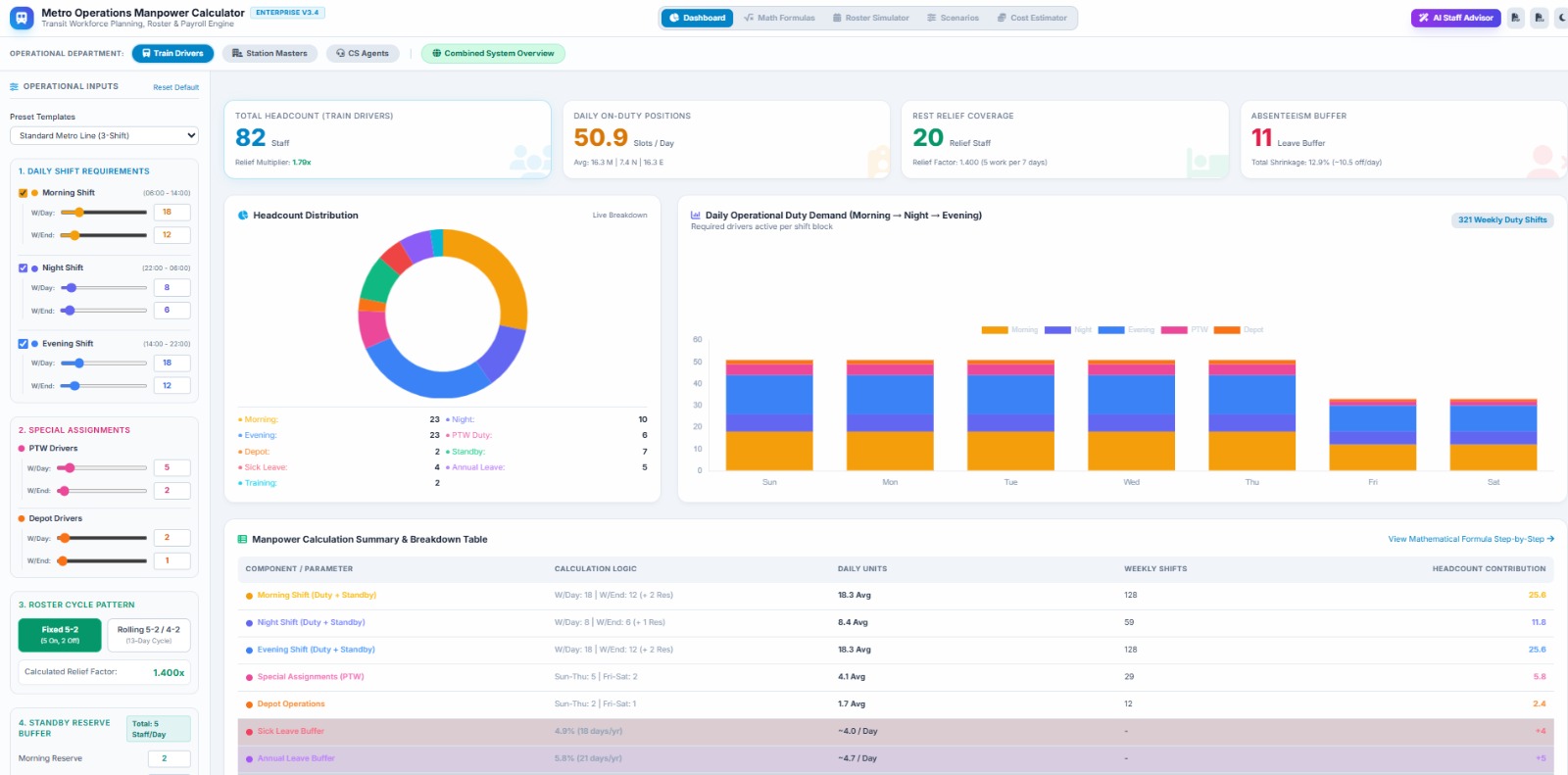This screenshot has height=775, width=1568.
Task: Adjust Depot Drivers W/End slider
Action: point(101,561)
